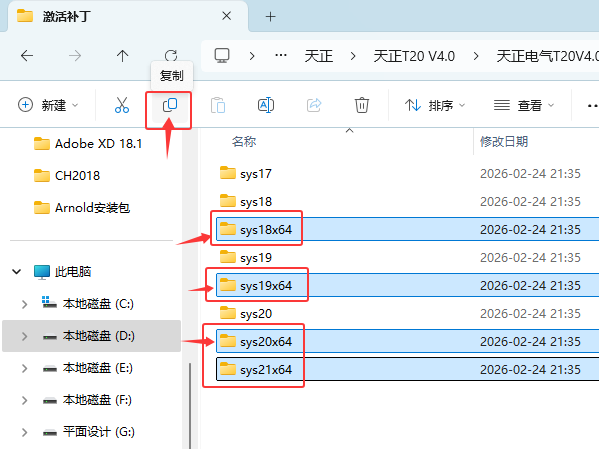Image resolution: width=599 pixels, height=449 pixels.
Task: Open the 排序 sort dropdown
Action: coord(435,105)
